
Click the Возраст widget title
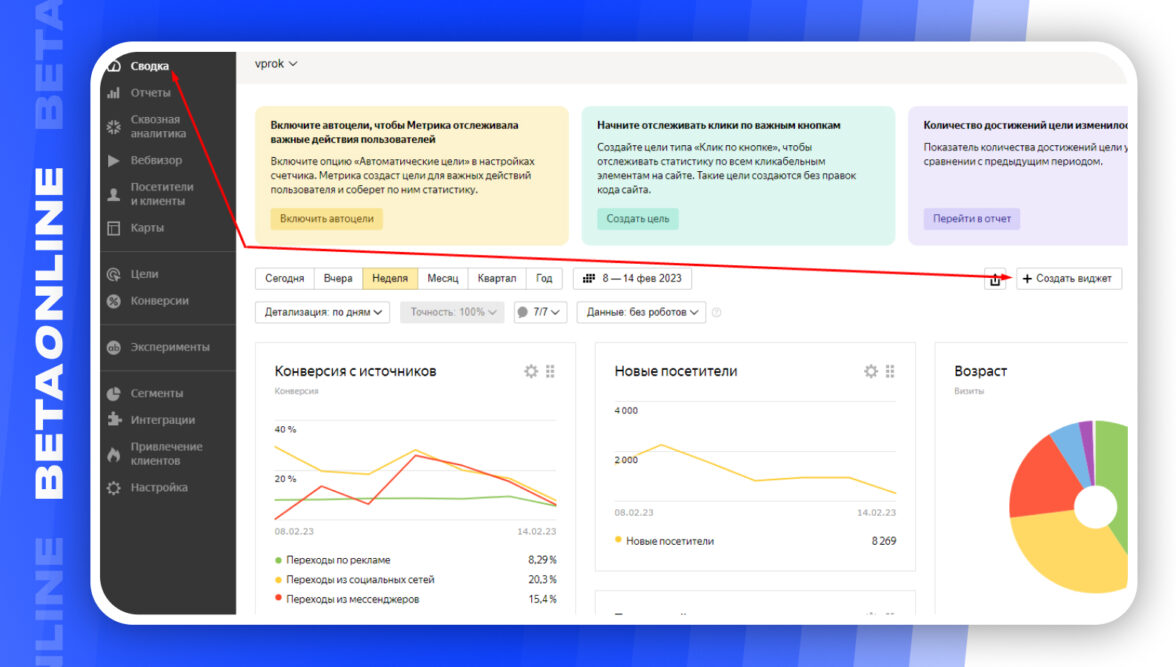980,371
